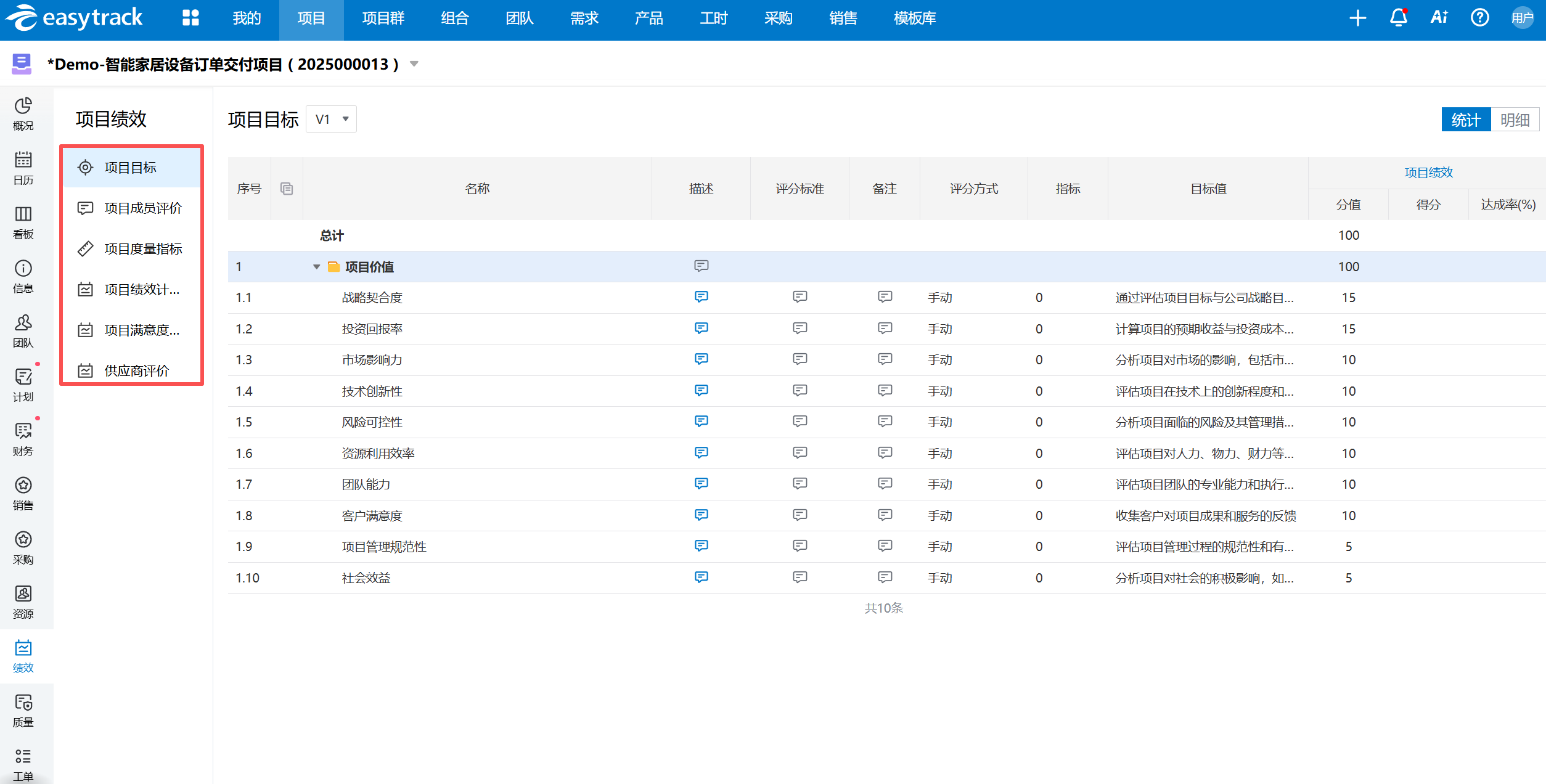Viewport: 1546px width, 784px height.
Task: Open 模板库 in top navigation
Action: (915, 18)
